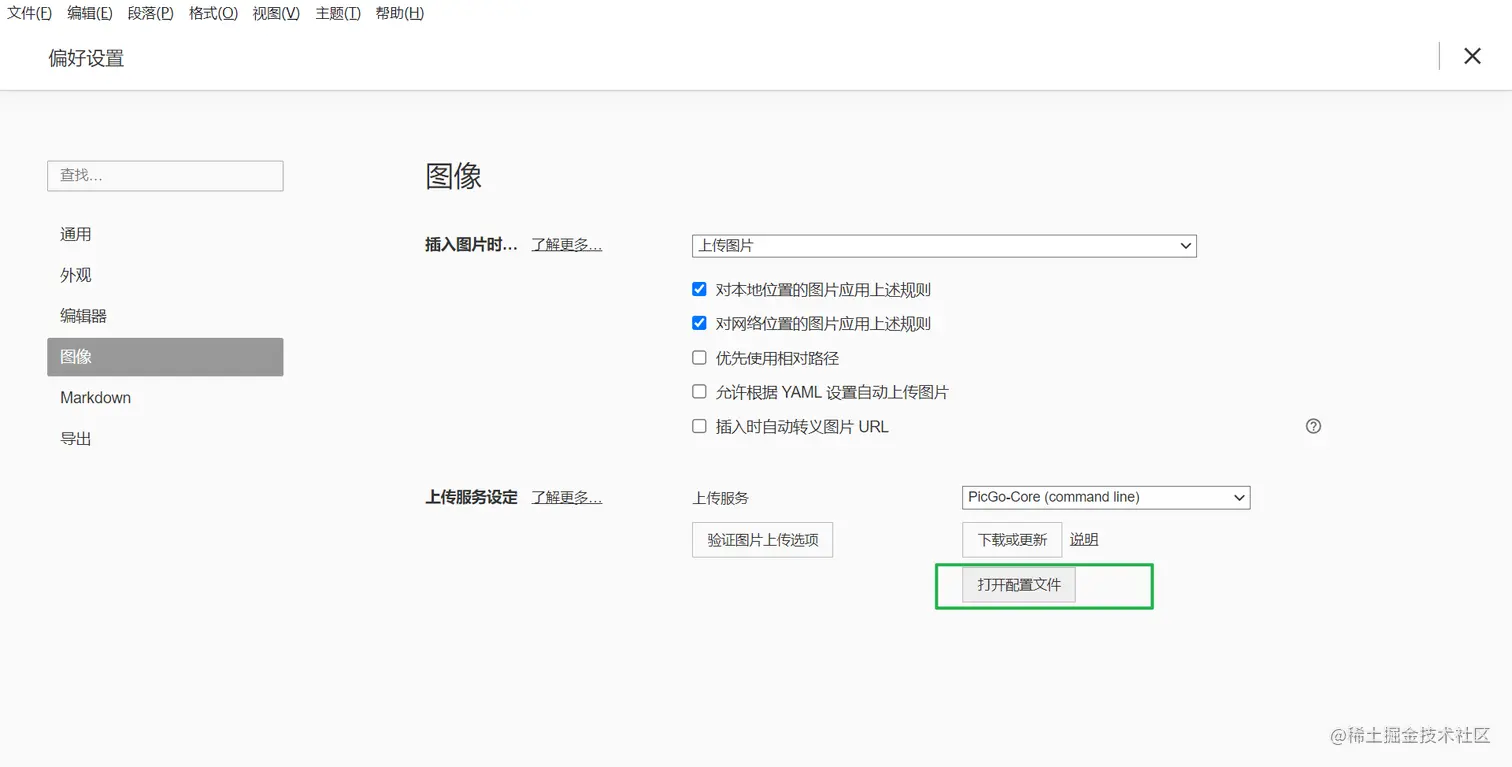This screenshot has width=1512, height=767.
Task: Click the 打开配置文件 button
Action: (x=1019, y=585)
